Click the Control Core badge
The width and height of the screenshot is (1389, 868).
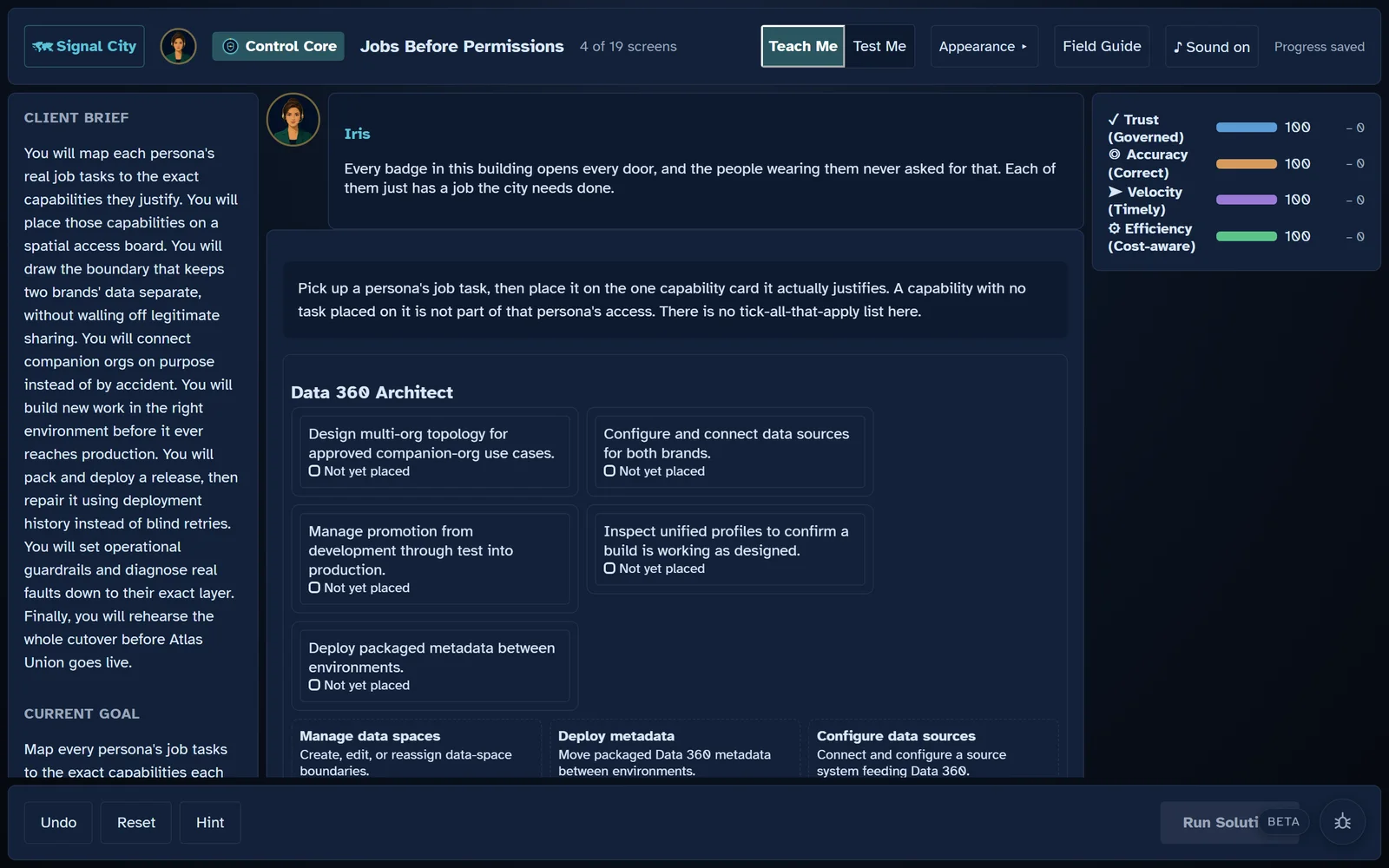click(278, 46)
